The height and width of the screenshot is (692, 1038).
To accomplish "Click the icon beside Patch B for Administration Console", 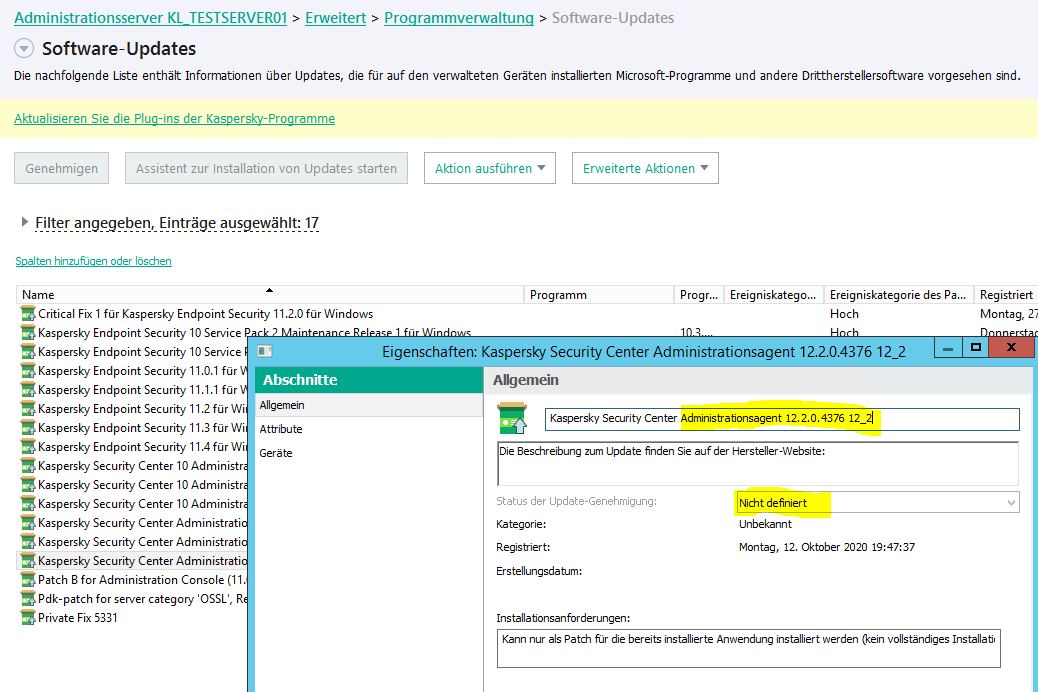I will click(x=28, y=580).
